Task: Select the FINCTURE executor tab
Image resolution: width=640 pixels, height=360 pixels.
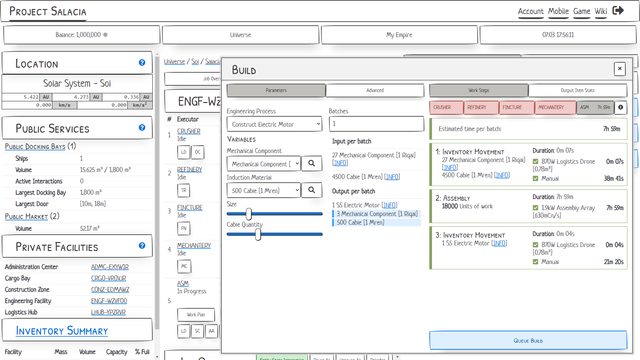Action: (516, 107)
